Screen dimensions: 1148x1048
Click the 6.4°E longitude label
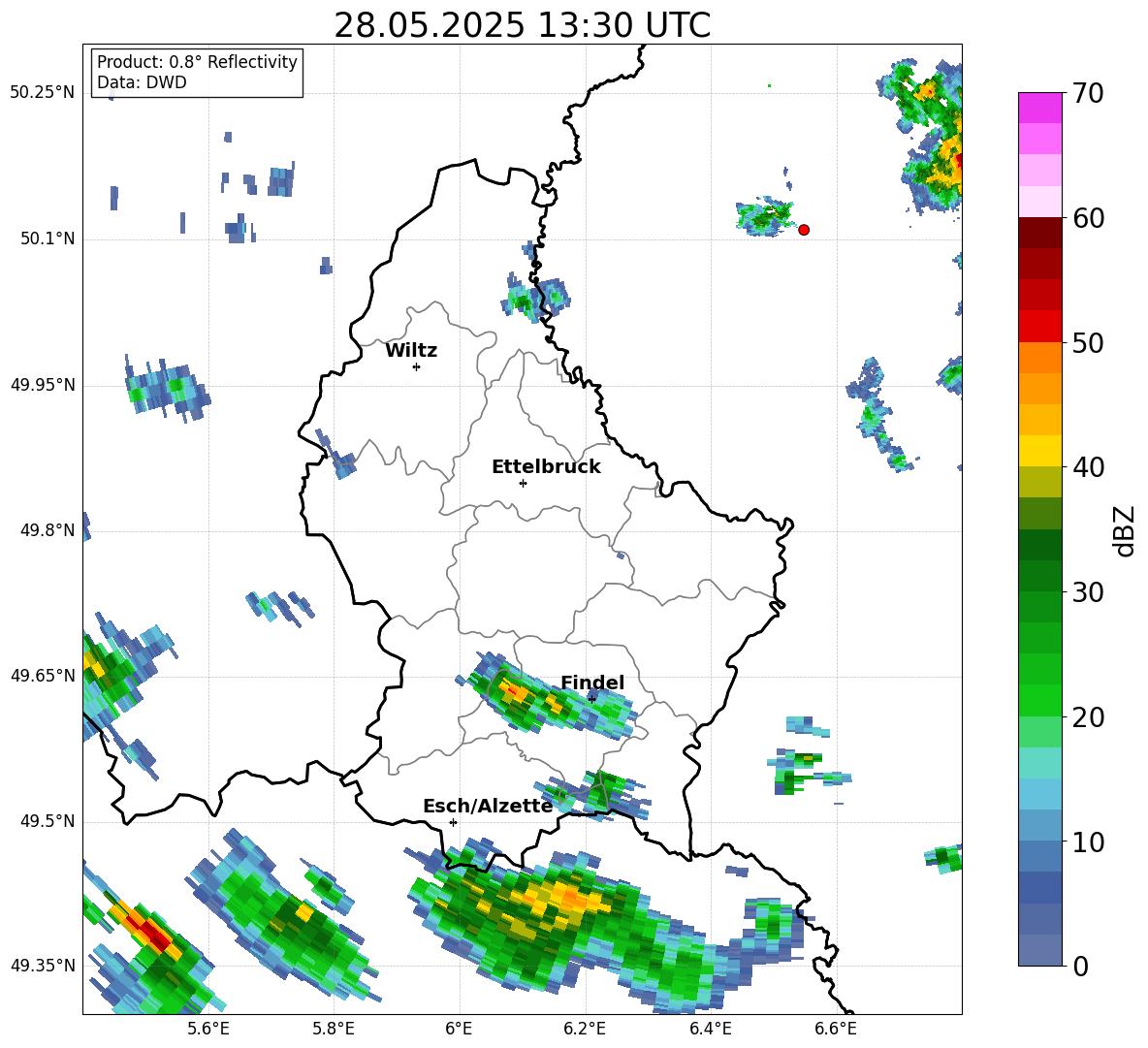point(710,1029)
